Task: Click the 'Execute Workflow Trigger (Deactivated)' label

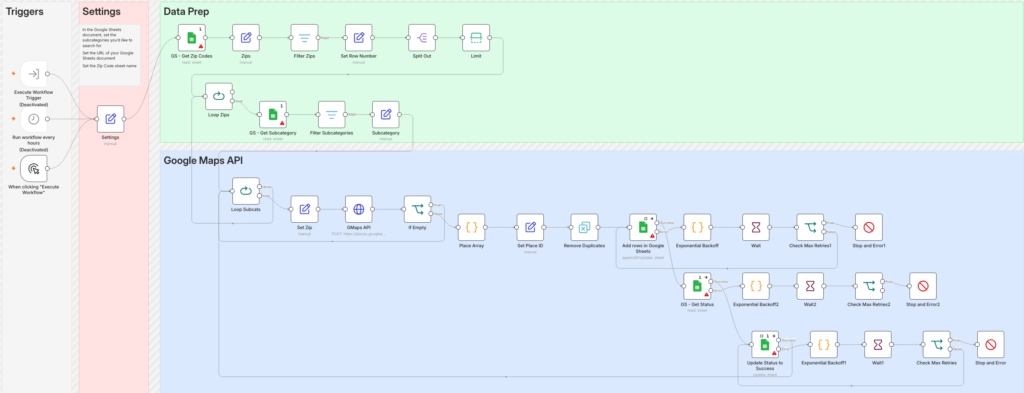Action: coord(33,98)
